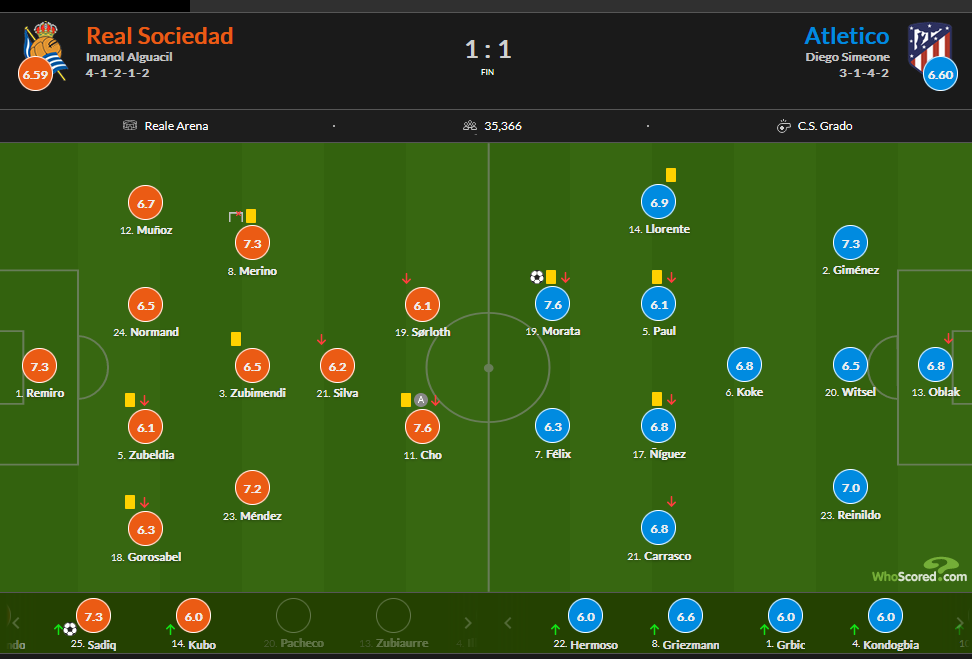Click the stadium icon beside Reale Arena

[x=130, y=125]
